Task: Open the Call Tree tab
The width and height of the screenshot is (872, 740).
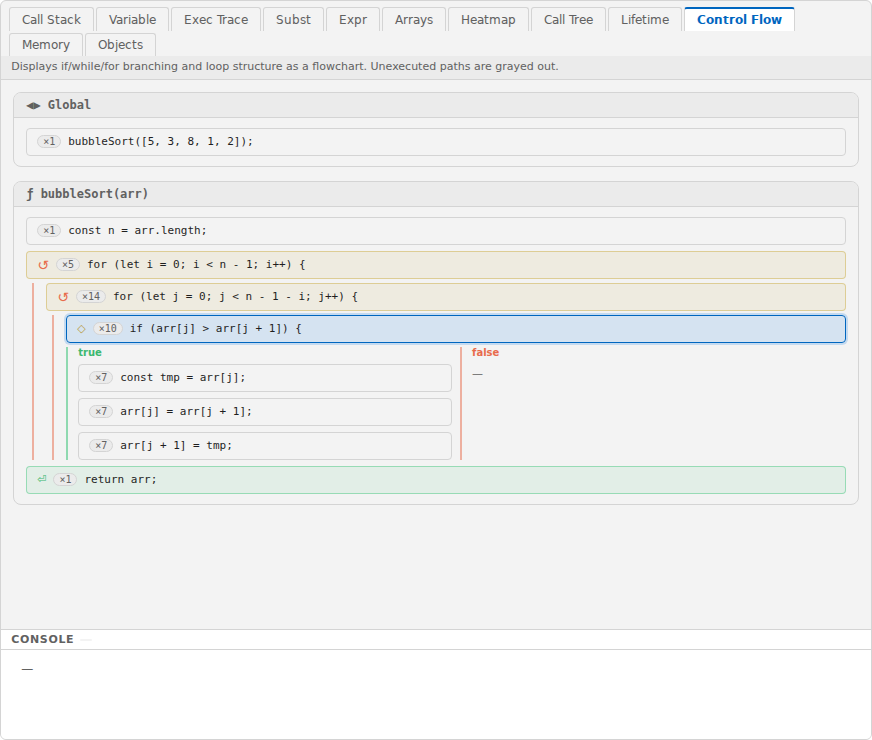Action: click(568, 19)
